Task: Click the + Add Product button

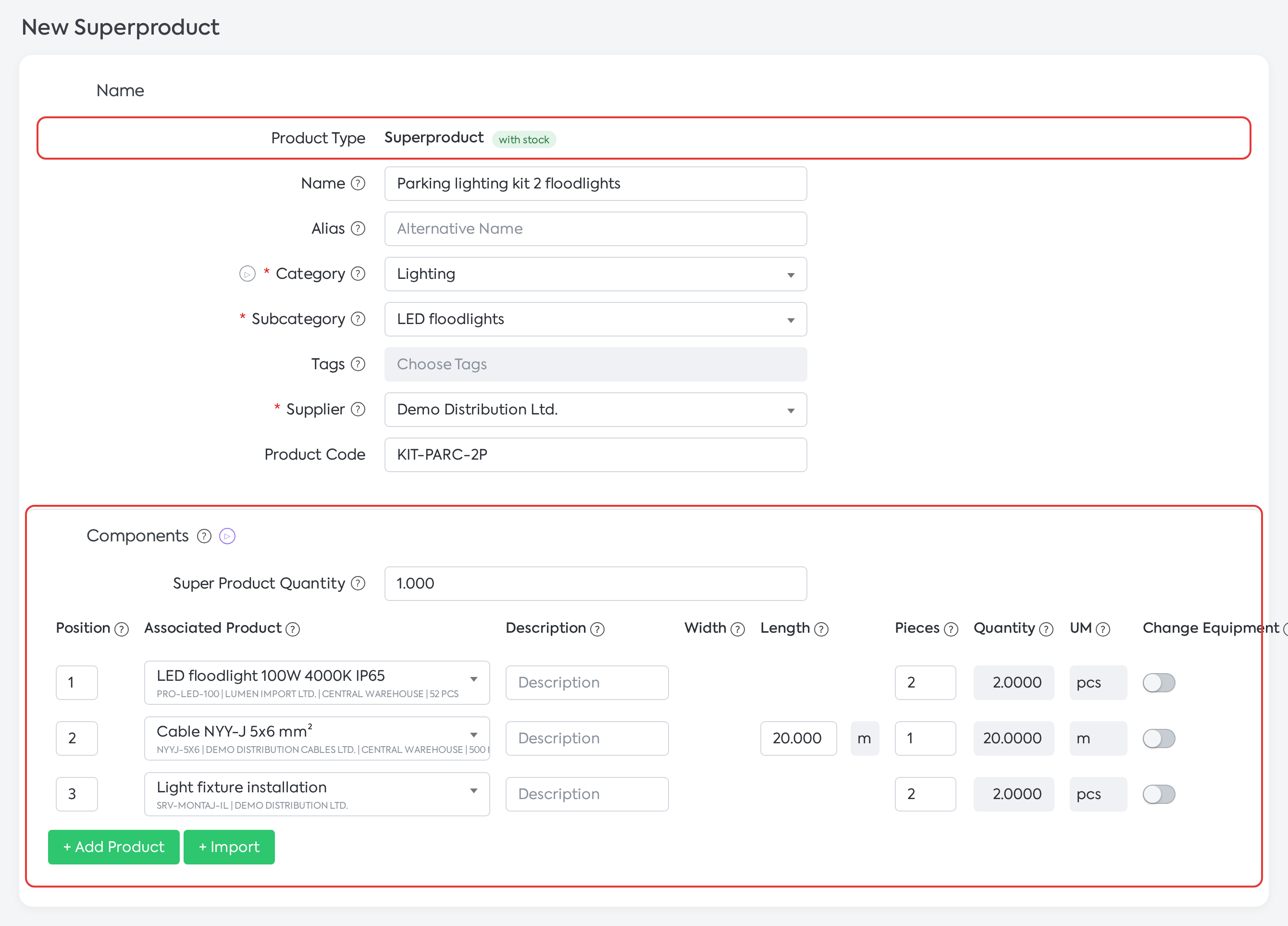Action: click(113, 847)
